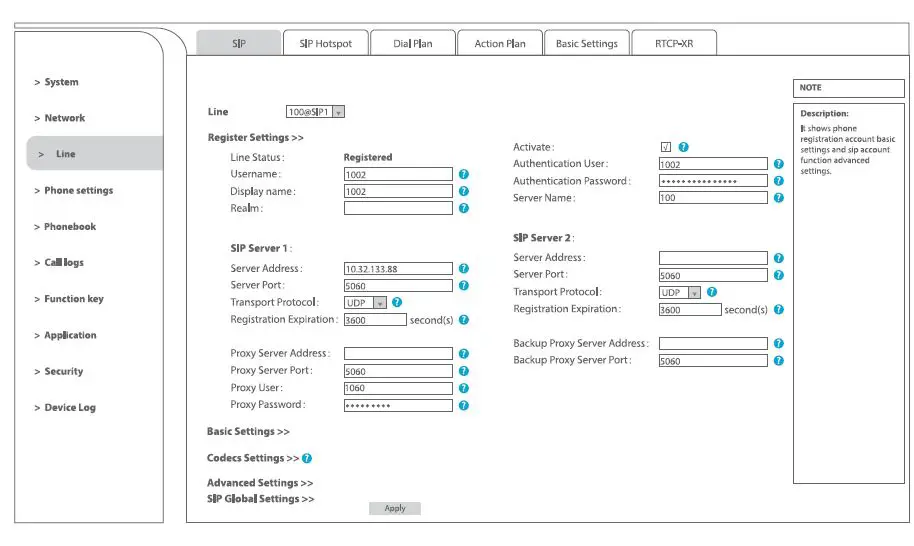
Task: Click help icon beside Proxy Server Port
Action: point(463,371)
